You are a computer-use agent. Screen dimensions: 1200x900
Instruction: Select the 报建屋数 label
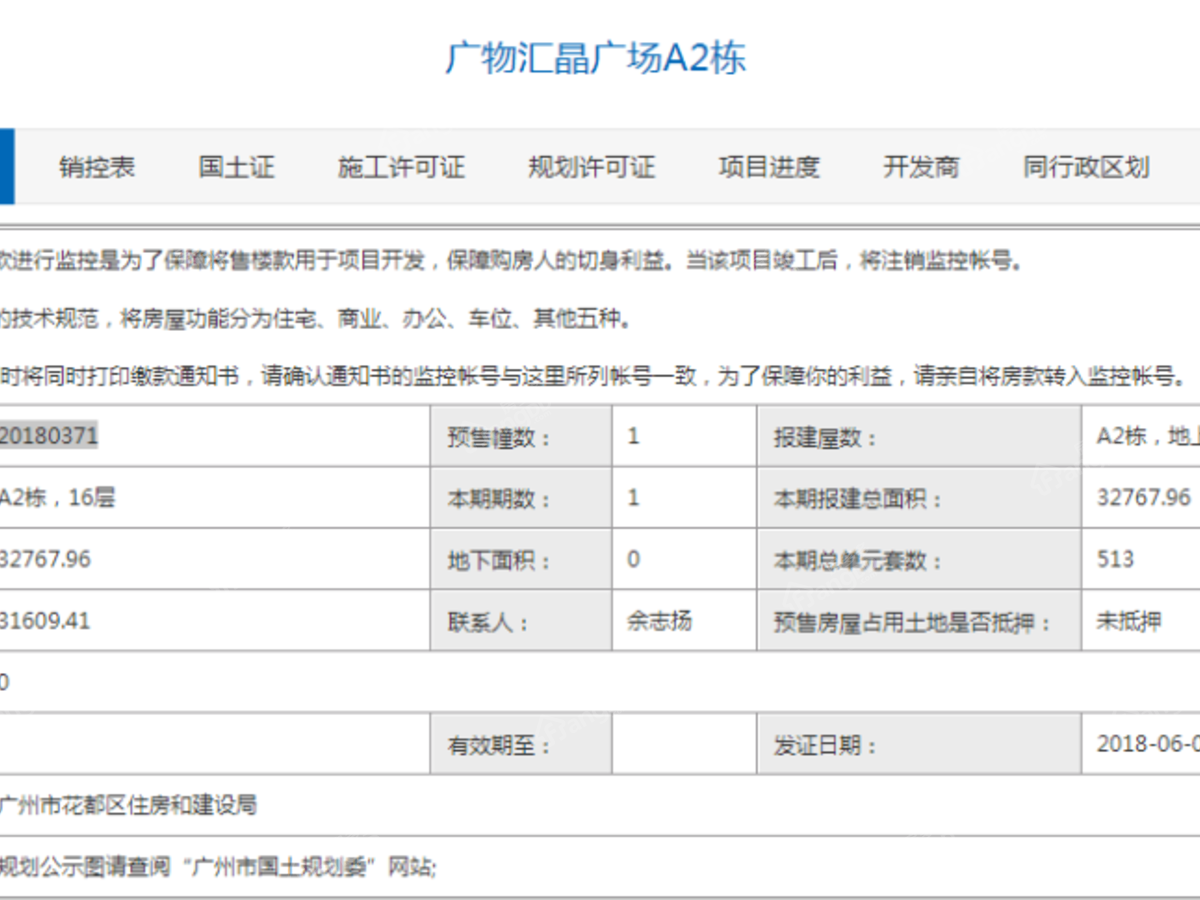click(825, 437)
